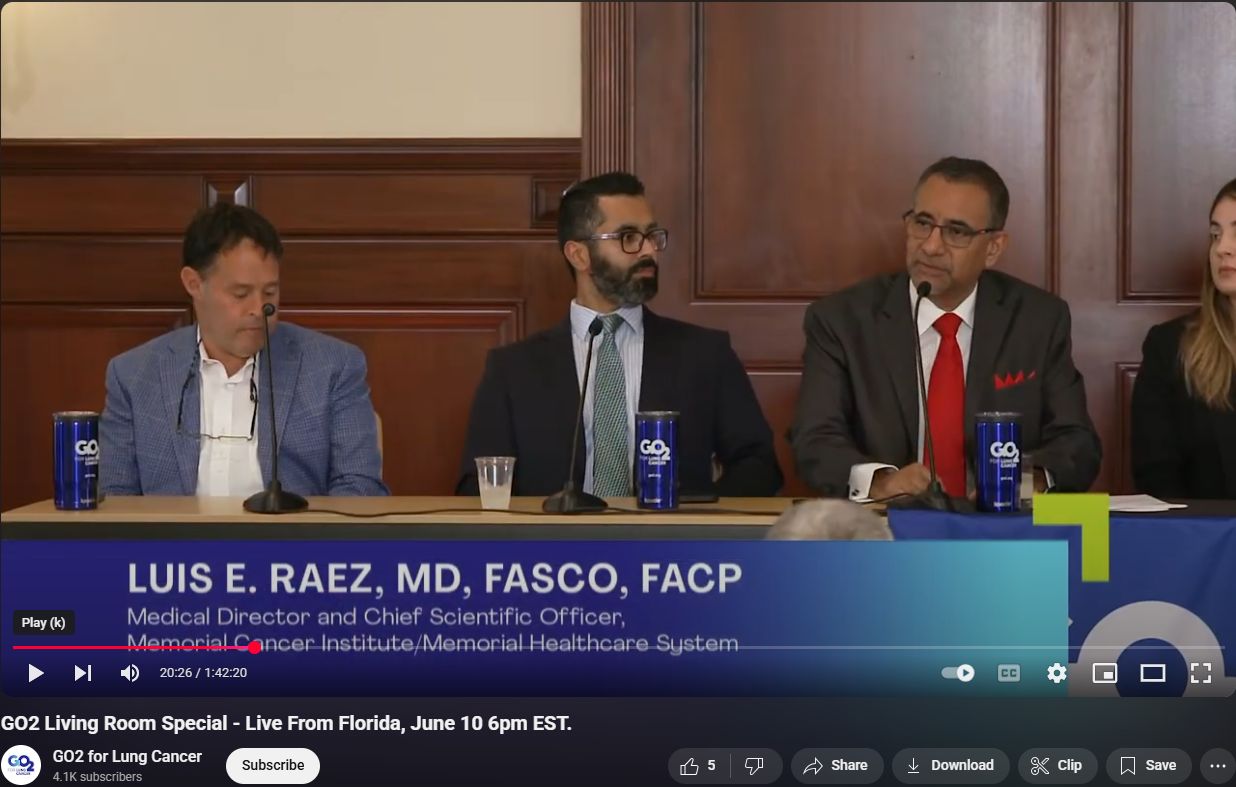The height and width of the screenshot is (787, 1236).
Task: Open the GO2 for Lung Cancer channel avatar
Action: (21, 766)
